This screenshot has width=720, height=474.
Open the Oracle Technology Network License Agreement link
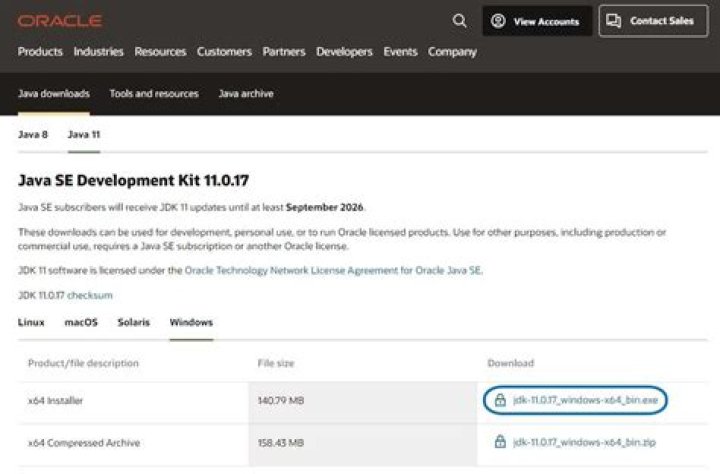[x=333, y=271]
